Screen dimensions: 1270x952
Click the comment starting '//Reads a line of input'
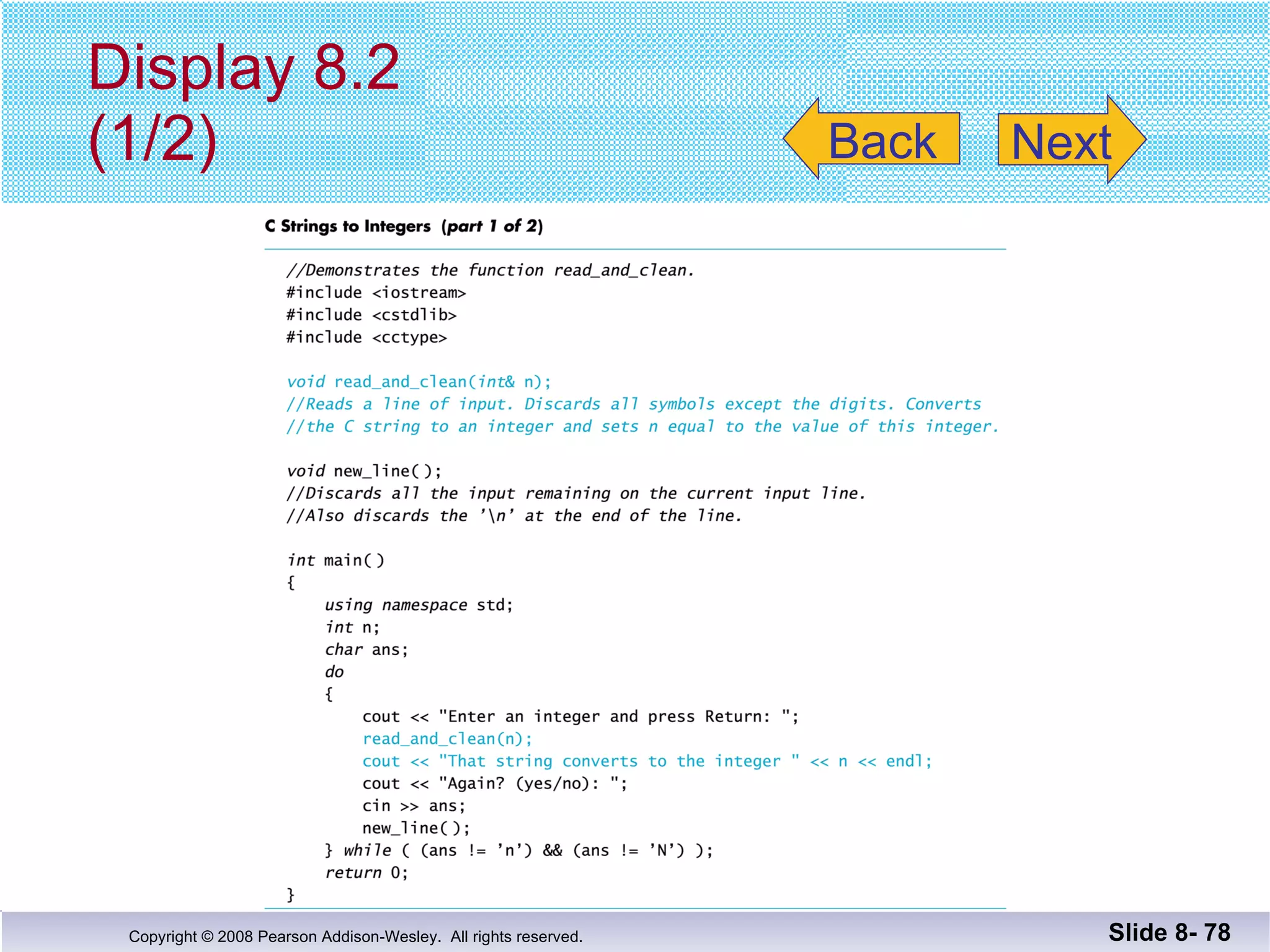634,404
